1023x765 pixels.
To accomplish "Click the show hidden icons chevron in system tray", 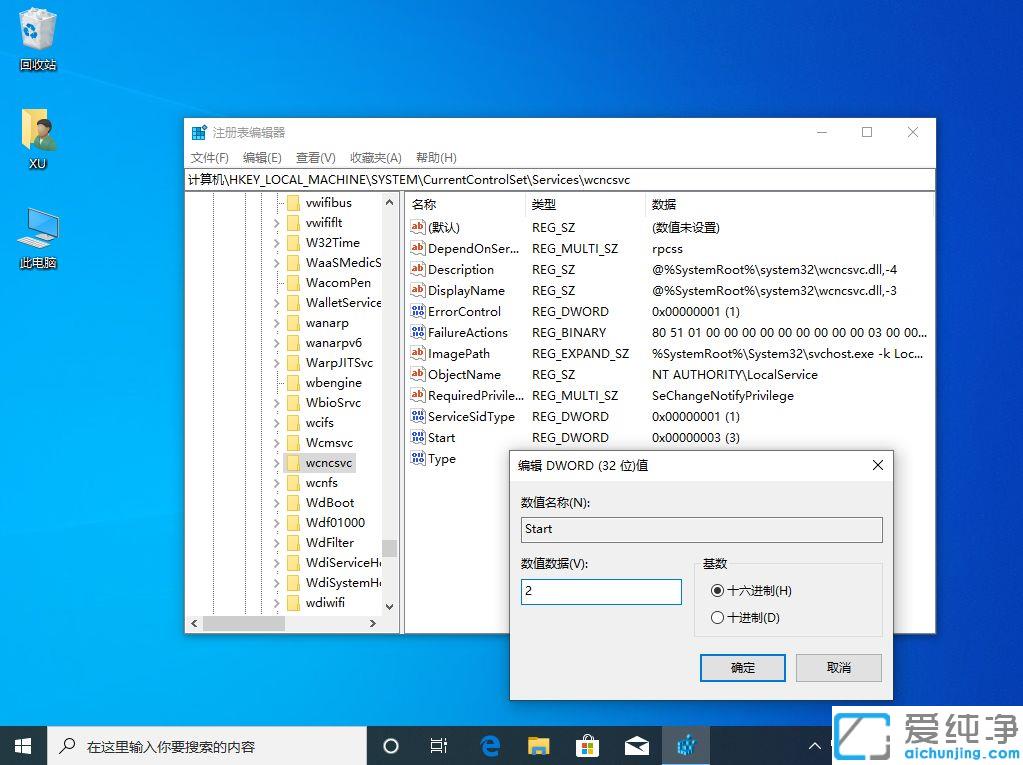I will click(815, 745).
